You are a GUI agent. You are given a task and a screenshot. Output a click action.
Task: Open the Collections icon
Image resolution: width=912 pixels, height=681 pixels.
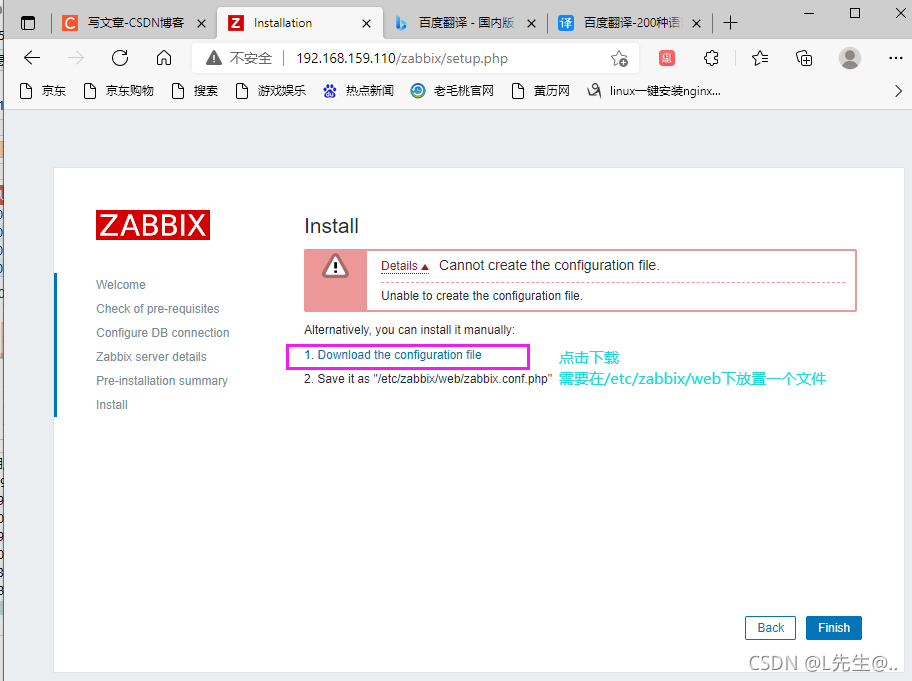[804, 58]
